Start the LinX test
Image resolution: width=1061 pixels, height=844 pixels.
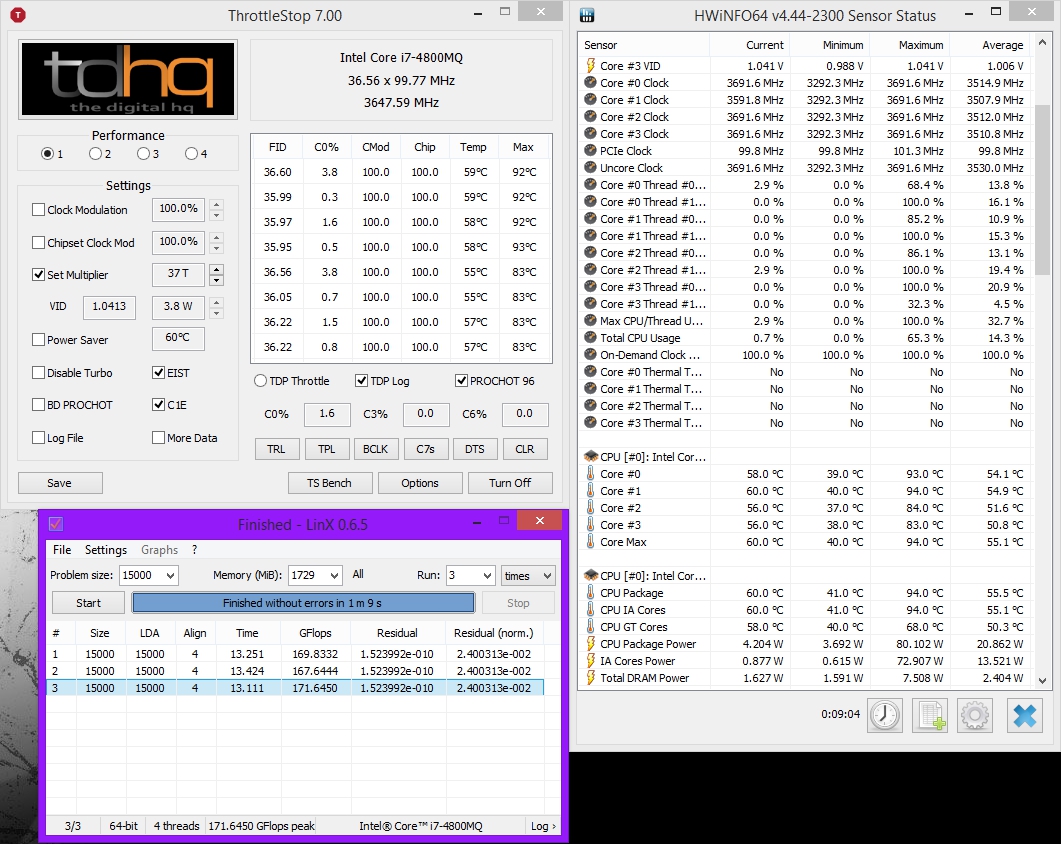click(88, 602)
